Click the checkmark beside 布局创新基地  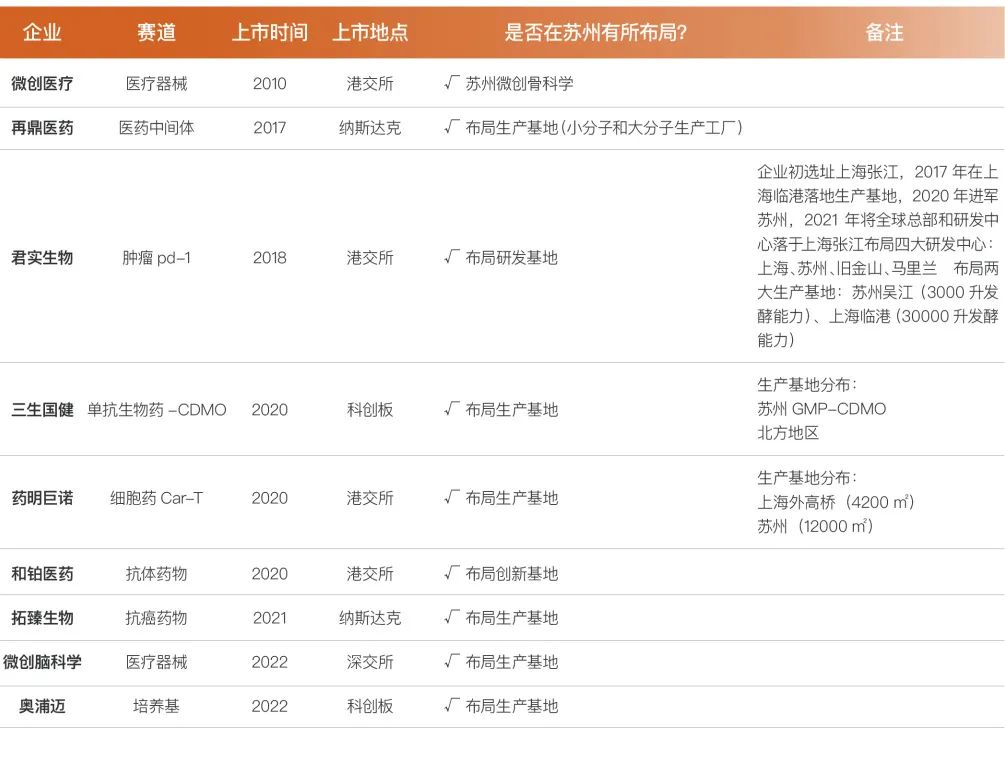click(451, 574)
